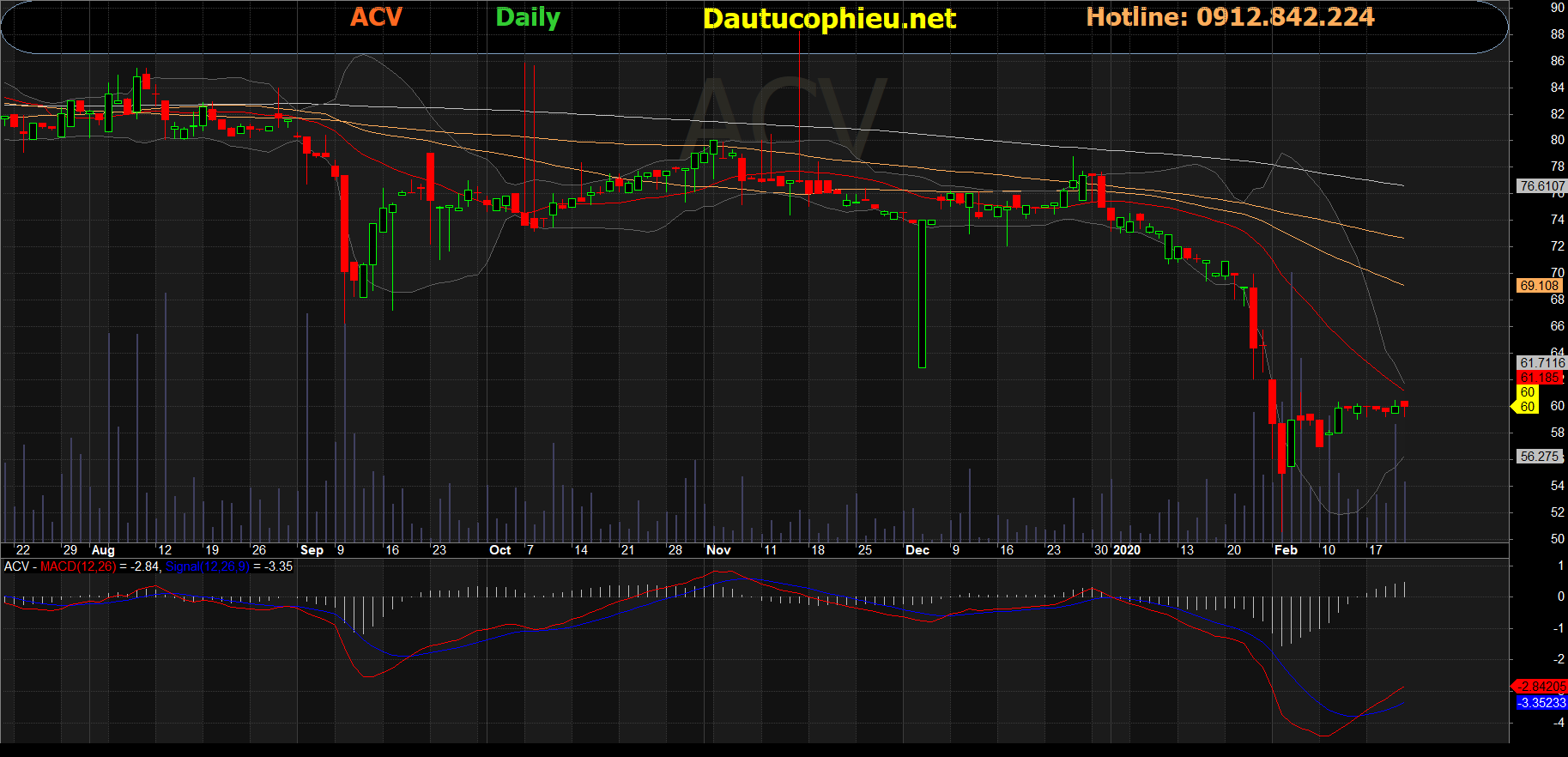Image resolution: width=1568 pixels, height=757 pixels.
Task: Click the ACV ticker title in header
Action: (x=376, y=17)
